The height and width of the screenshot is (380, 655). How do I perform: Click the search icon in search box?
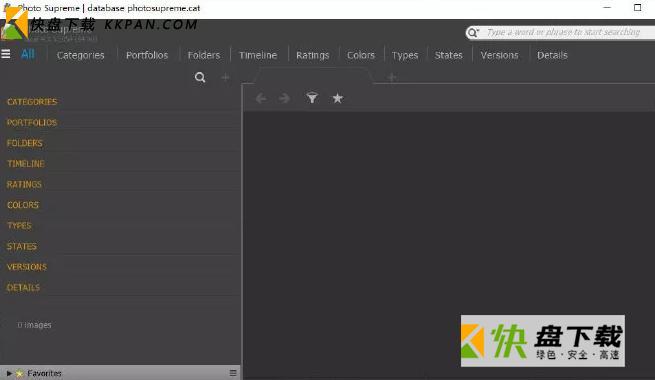coord(472,32)
